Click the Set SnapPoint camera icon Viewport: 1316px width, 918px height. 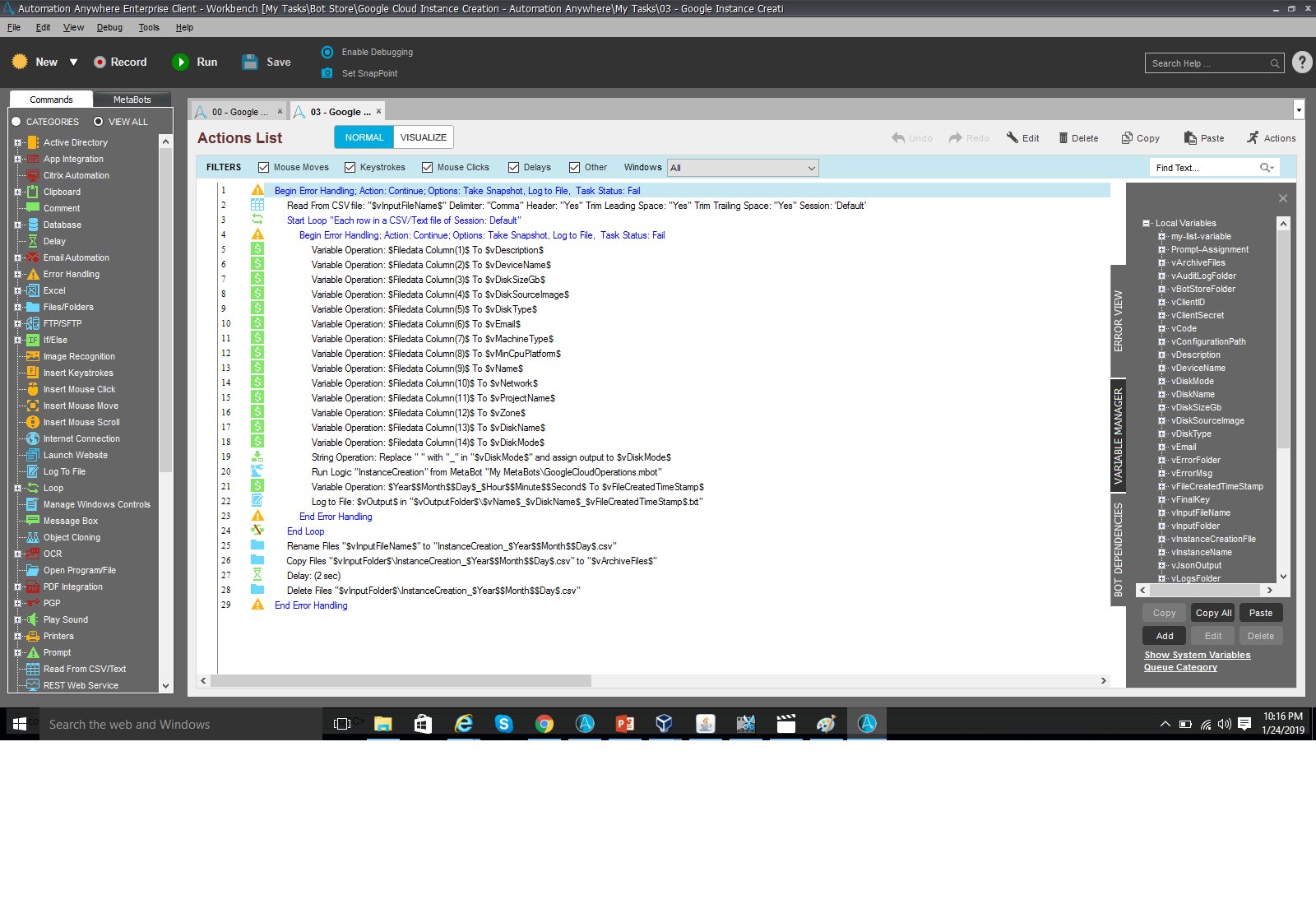point(327,73)
